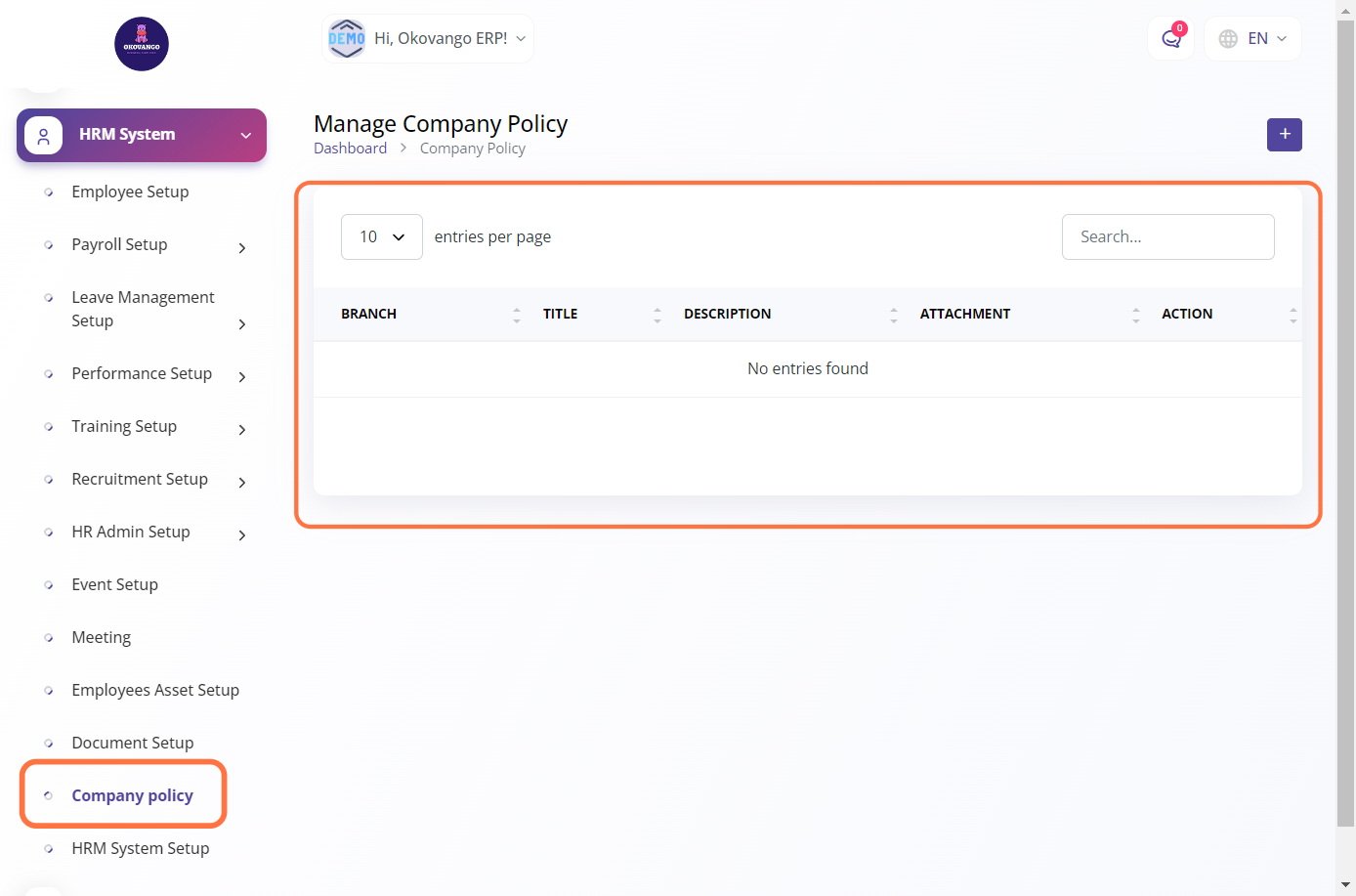Open HRM System Setup link

coord(140,849)
